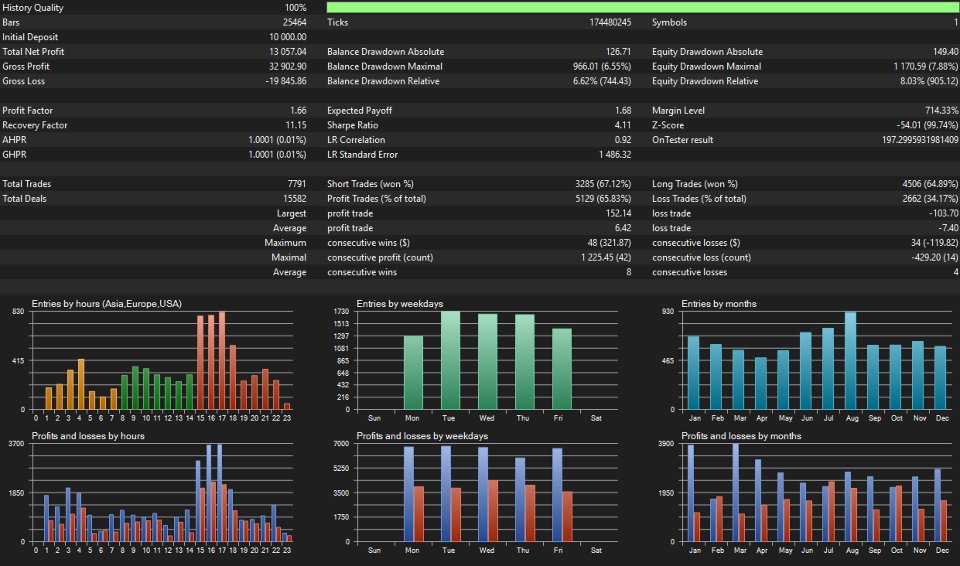The image size is (960, 566).
Task: Click maximal consecutive profit value 1 225.45 (42)
Action: [606, 258]
